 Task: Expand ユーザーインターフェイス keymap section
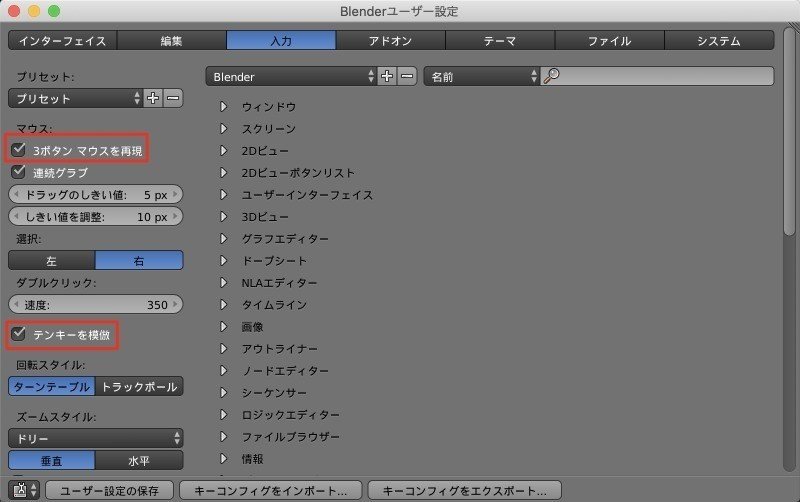(x=223, y=194)
